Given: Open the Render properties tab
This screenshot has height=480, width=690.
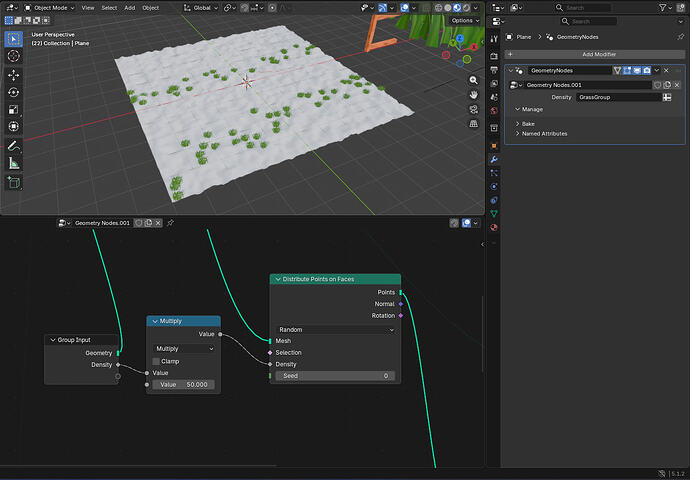Looking at the screenshot, I should pyautogui.click(x=494, y=56).
